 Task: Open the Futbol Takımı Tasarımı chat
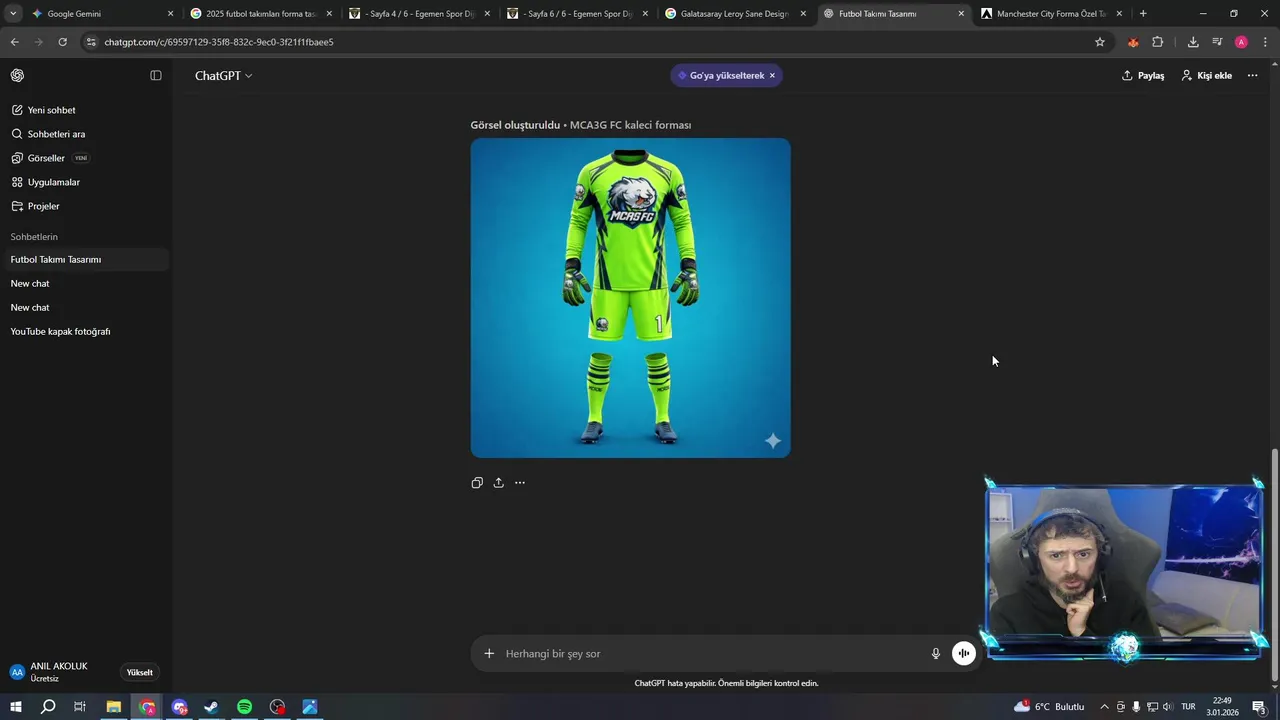pyautogui.click(x=85, y=259)
